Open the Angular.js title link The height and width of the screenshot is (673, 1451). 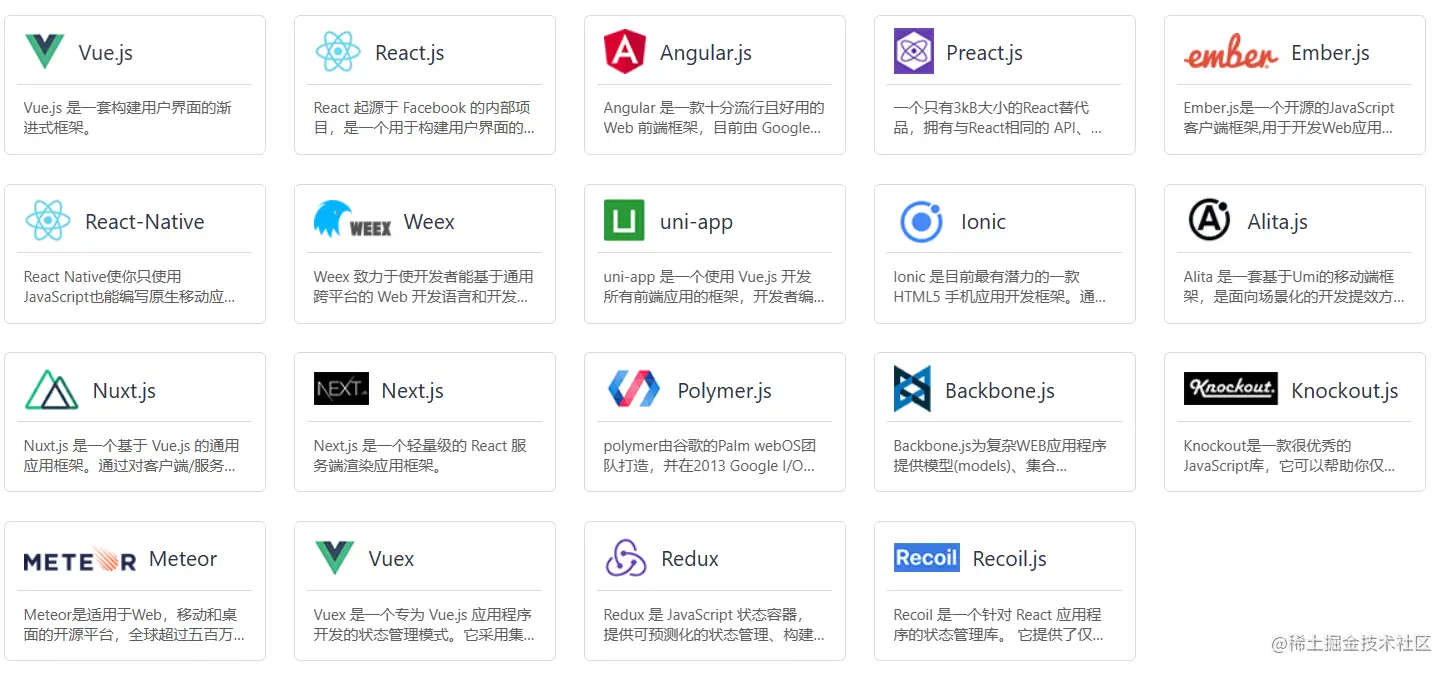pos(706,53)
